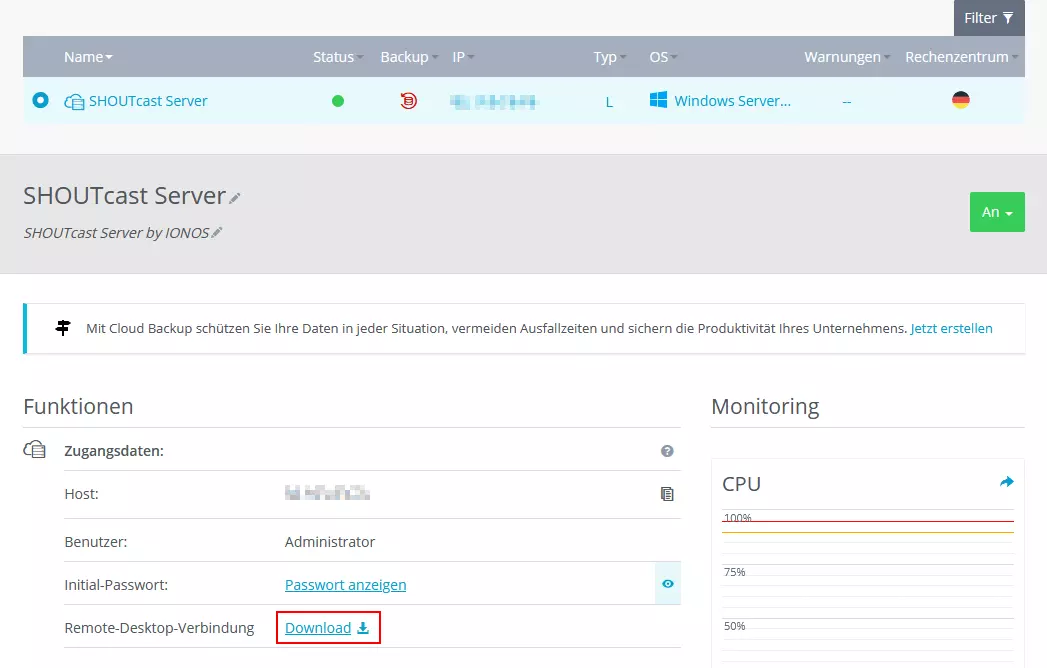Sort by Backup column header
The width and height of the screenshot is (1047, 668).
pyautogui.click(x=409, y=57)
